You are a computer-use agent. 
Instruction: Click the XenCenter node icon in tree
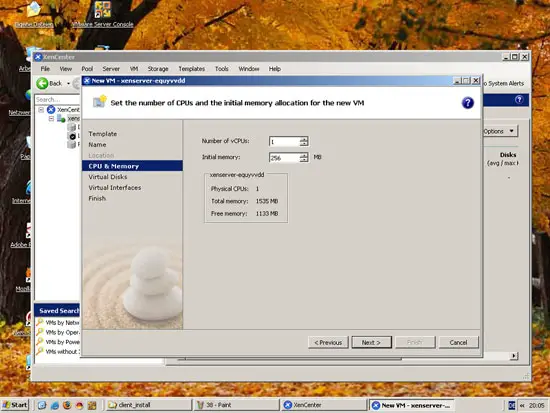click(51, 109)
